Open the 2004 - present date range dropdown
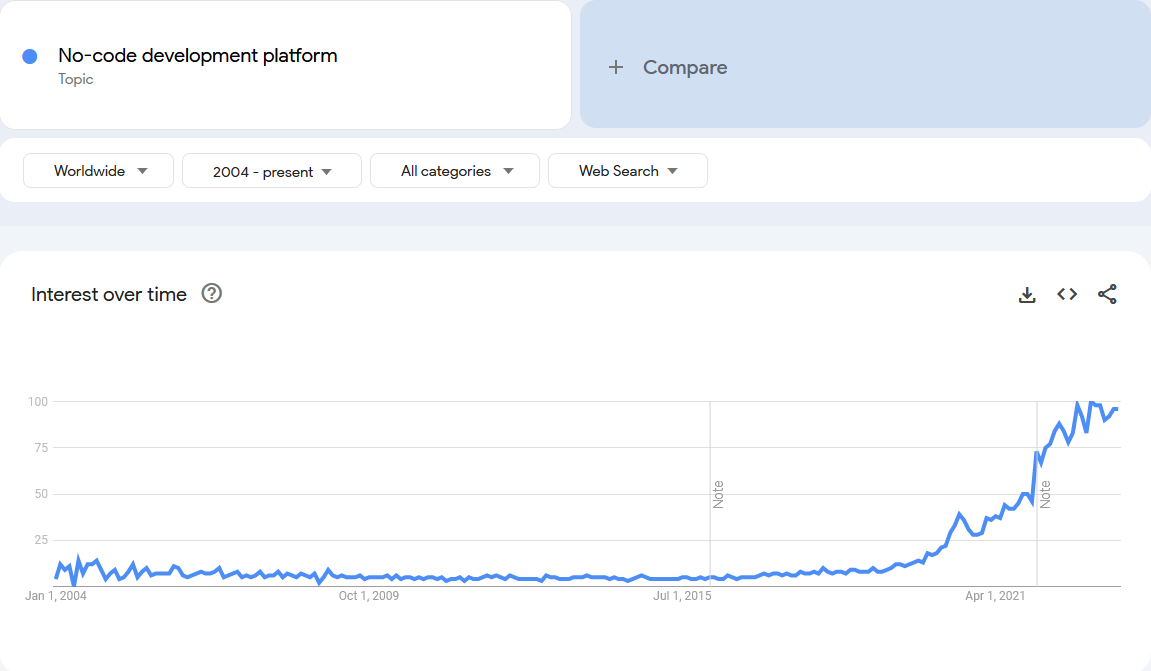Image resolution: width=1151 pixels, height=671 pixels. (x=272, y=171)
